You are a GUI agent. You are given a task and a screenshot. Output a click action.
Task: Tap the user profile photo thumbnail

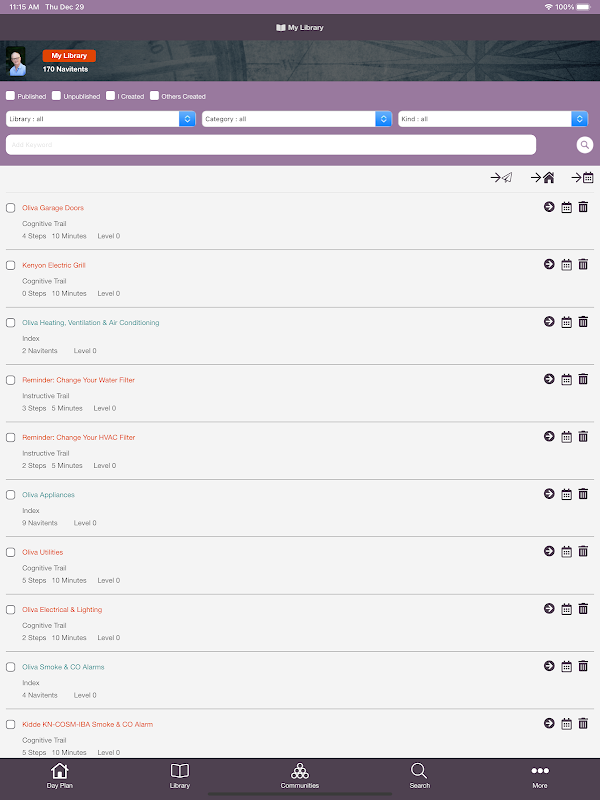tap(16, 61)
